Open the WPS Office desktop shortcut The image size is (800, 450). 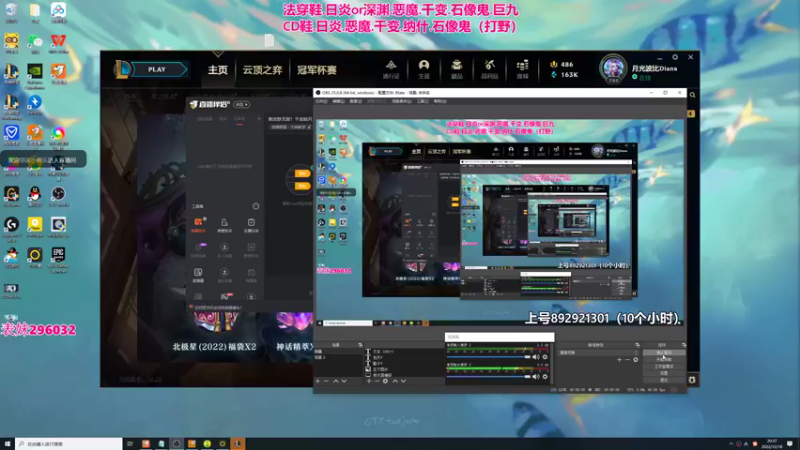point(58,43)
